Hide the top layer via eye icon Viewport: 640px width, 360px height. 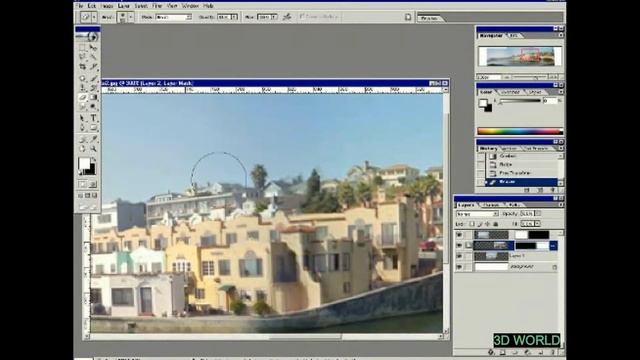[459, 235]
